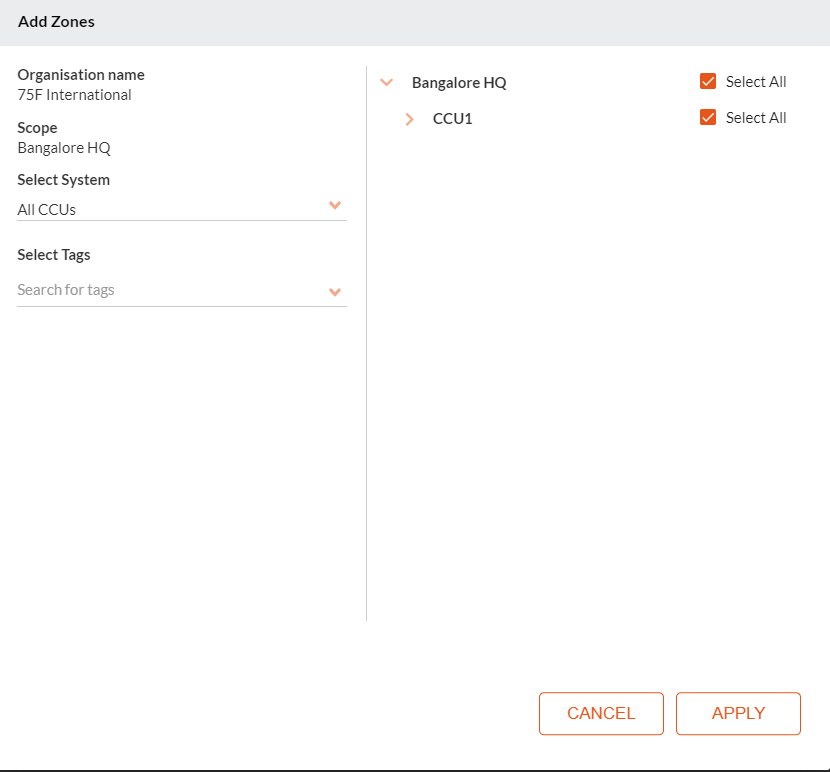Click Select All text beside Bangalore HQ
The width and height of the screenshot is (830, 772).
point(756,82)
